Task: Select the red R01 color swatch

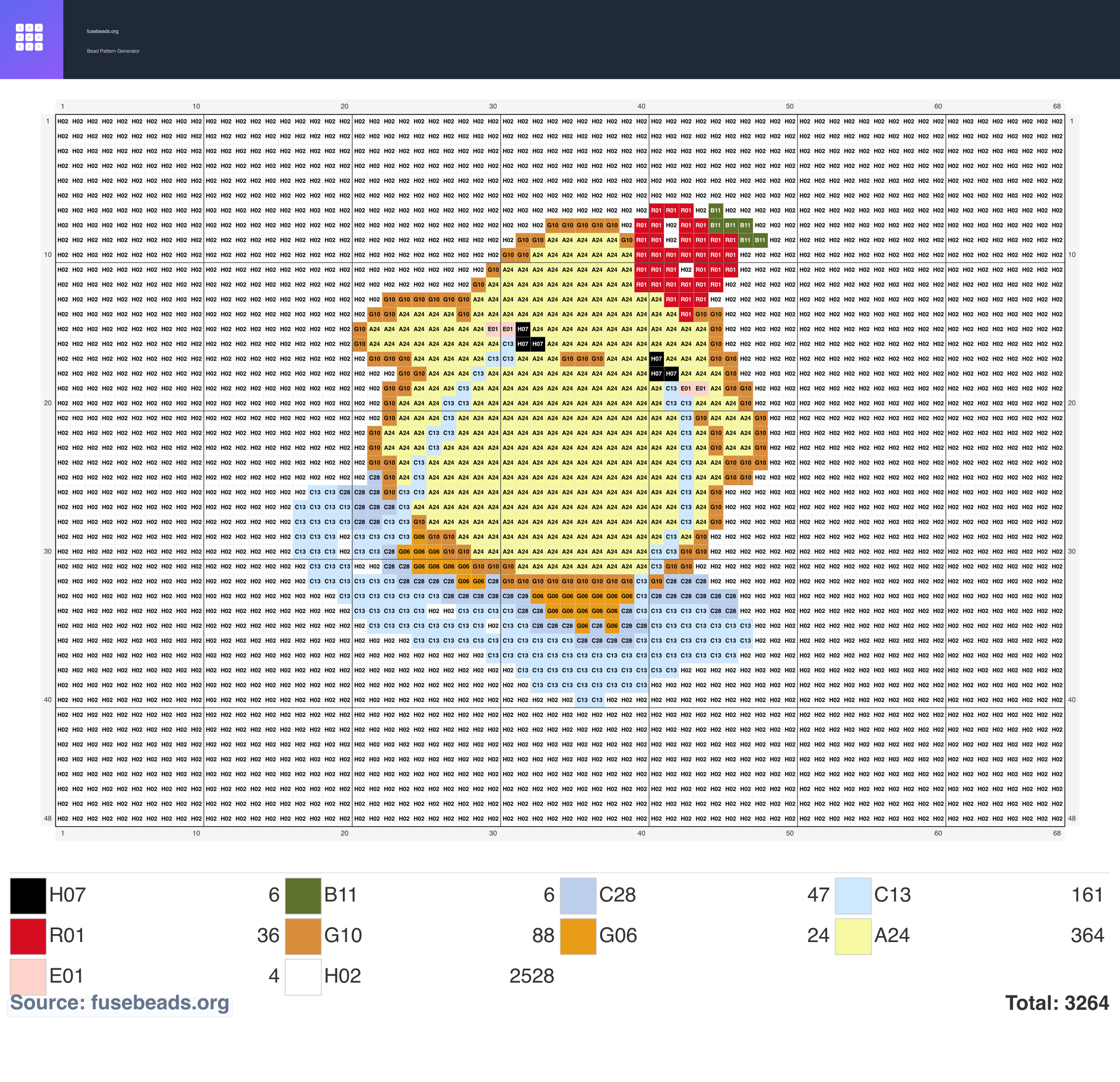Action: [x=28, y=936]
